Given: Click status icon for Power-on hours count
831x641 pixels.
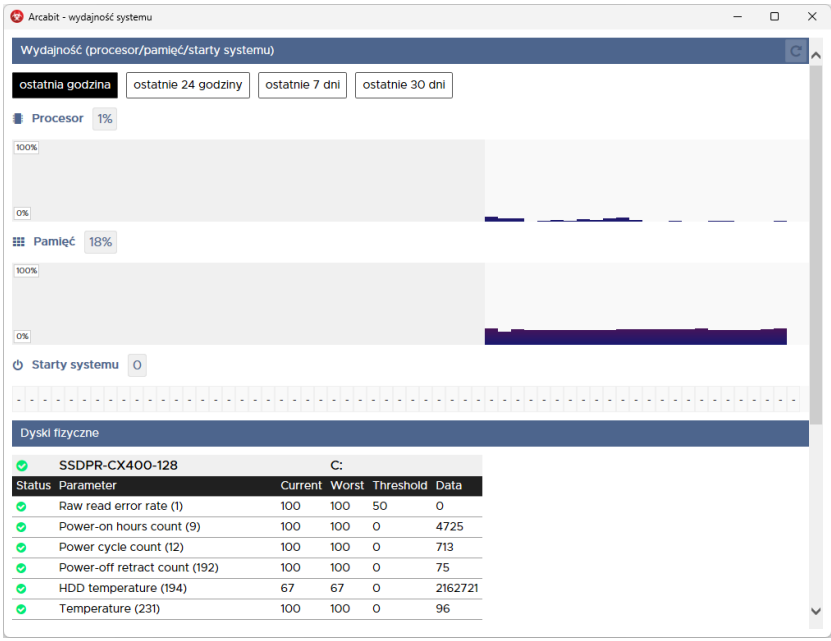Looking at the screenshot, I should pyautogui.click(x=21, y=527).
